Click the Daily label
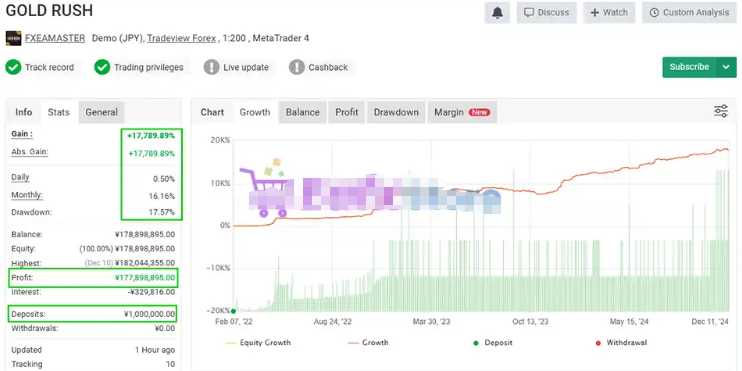Viewport: 742px width, 371px height. 20,177
